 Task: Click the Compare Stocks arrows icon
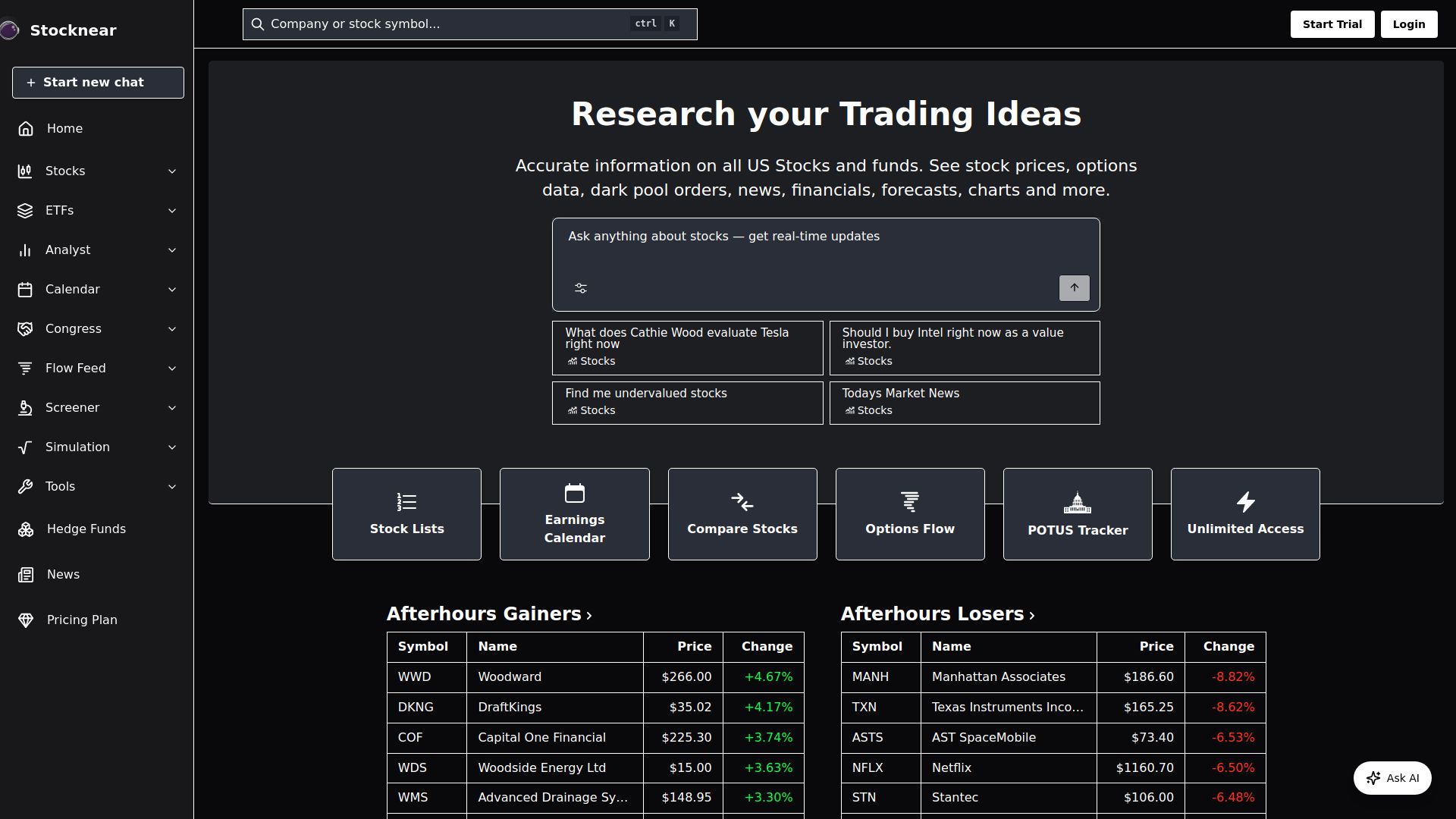[742, 502]
